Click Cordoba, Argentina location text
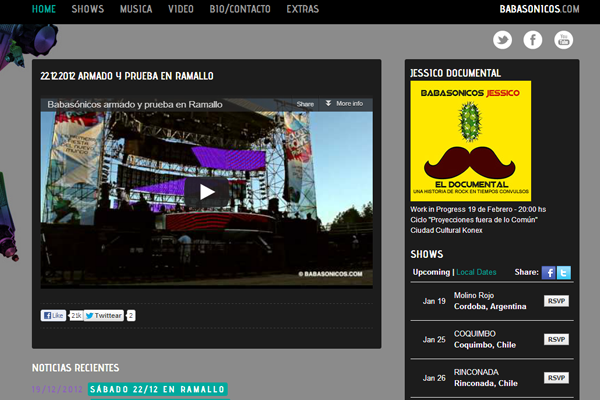600x400 pixels. coord(490,306)
